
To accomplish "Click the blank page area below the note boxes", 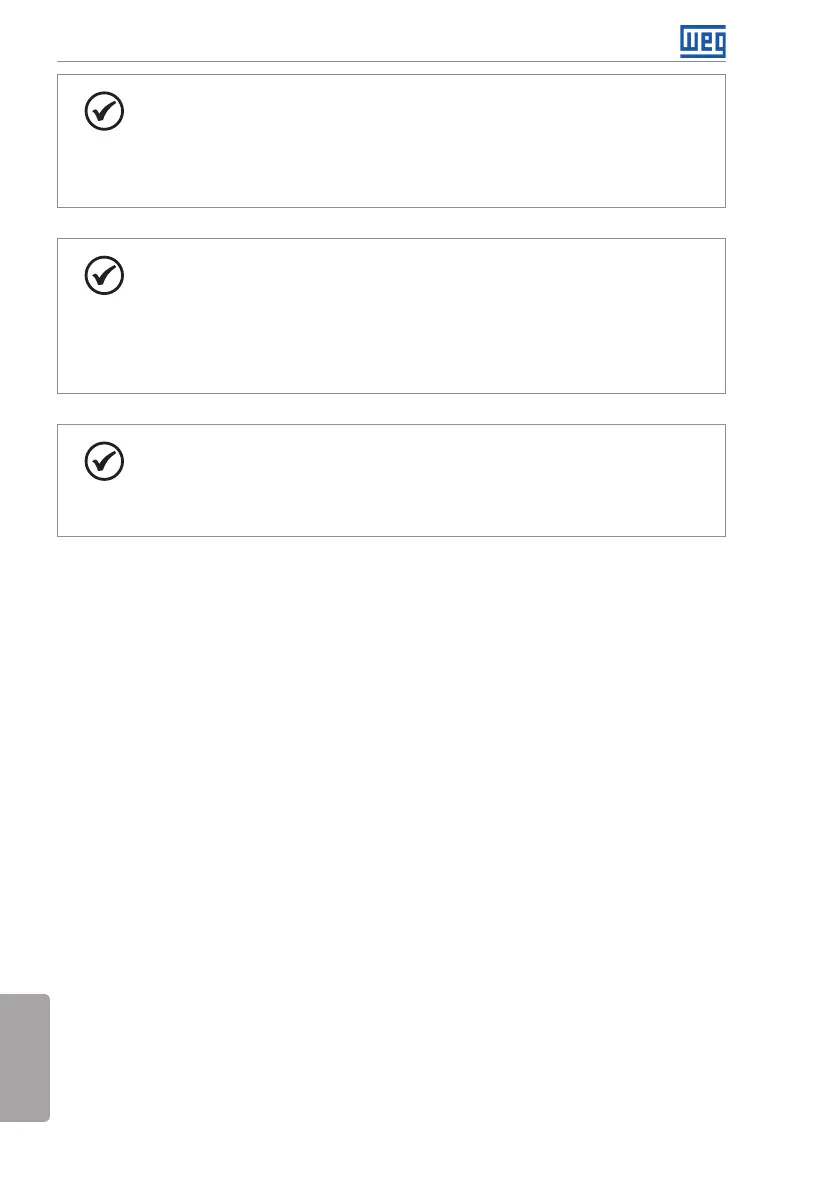I will click(420, 800).
